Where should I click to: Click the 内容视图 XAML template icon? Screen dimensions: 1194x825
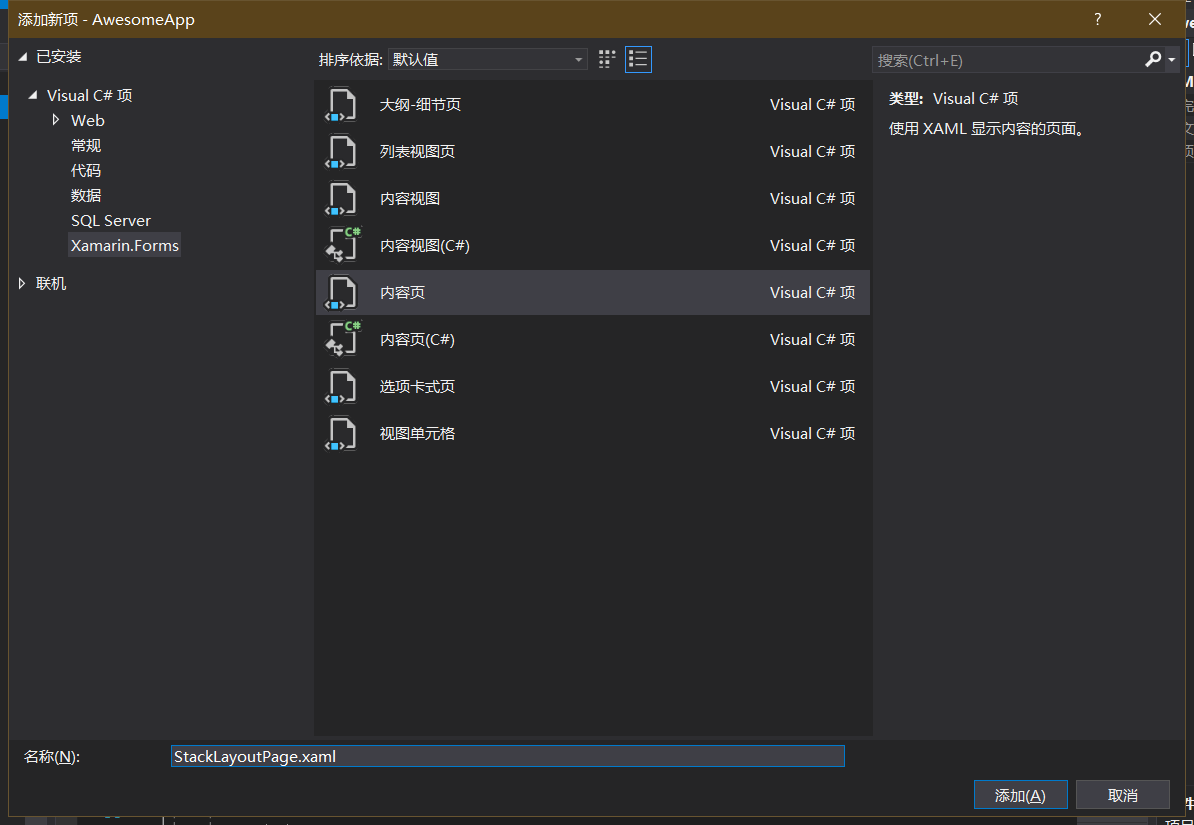[341, 199]
